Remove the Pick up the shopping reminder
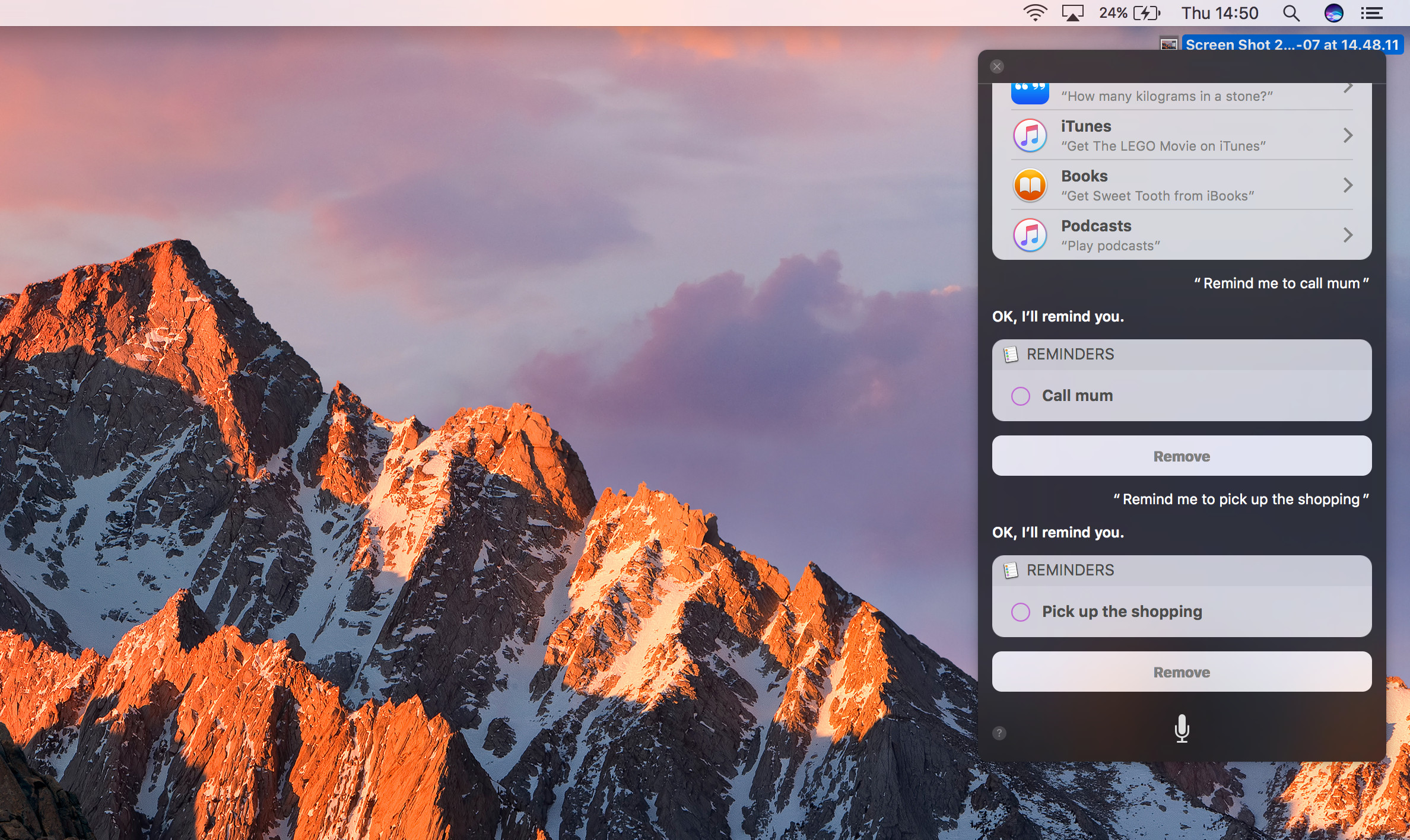1410x840 pixels. tap(1182, 672)
